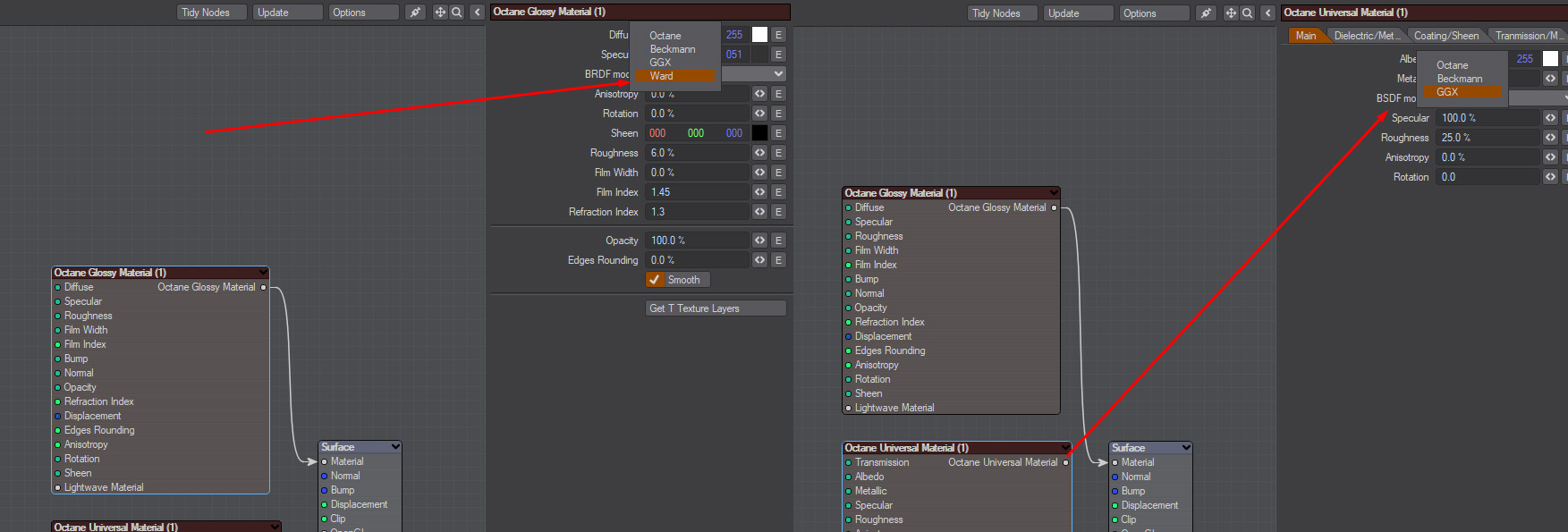Click the Sheen E envelope button
1568x532 pixels.
(x=778, y=133)
